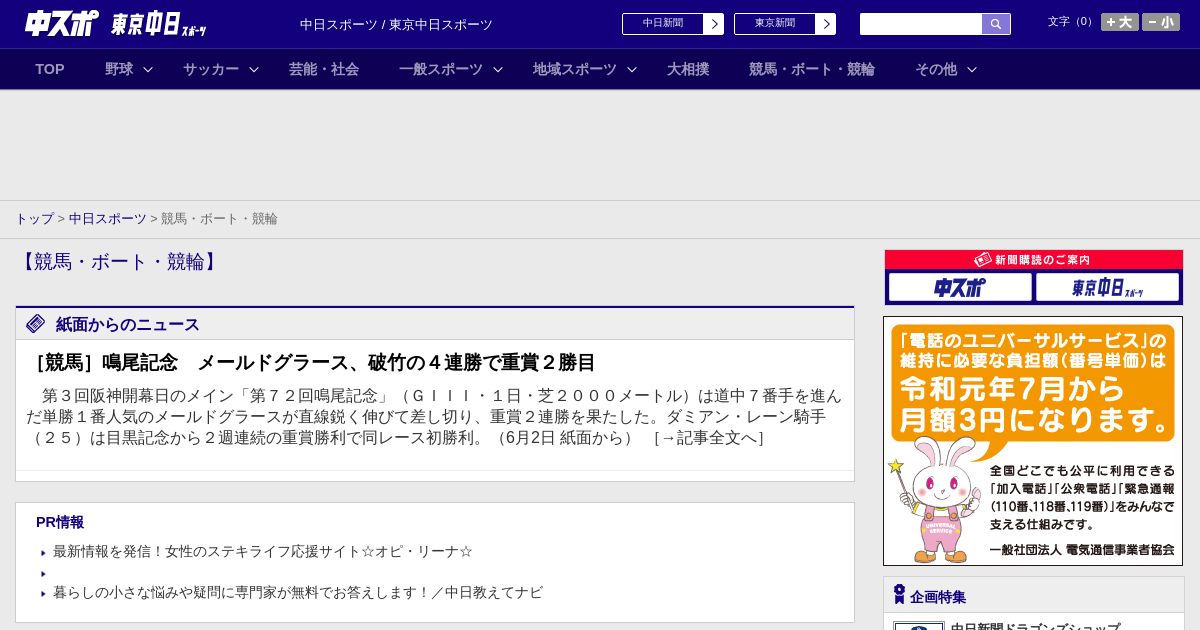This screenshot has width=1200, height=630.
Task: Click the 競馬・ボート・競輪 breadcrumb text
Action: click(219, 218)
